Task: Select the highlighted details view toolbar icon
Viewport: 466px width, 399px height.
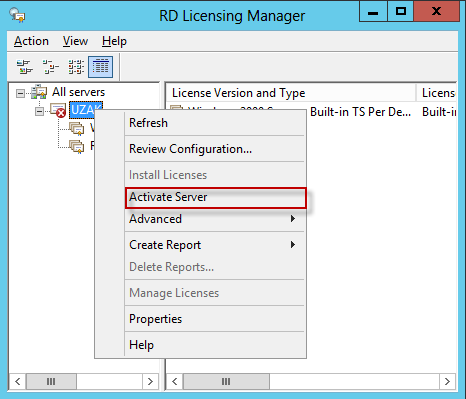Action: tap(100, 67)
